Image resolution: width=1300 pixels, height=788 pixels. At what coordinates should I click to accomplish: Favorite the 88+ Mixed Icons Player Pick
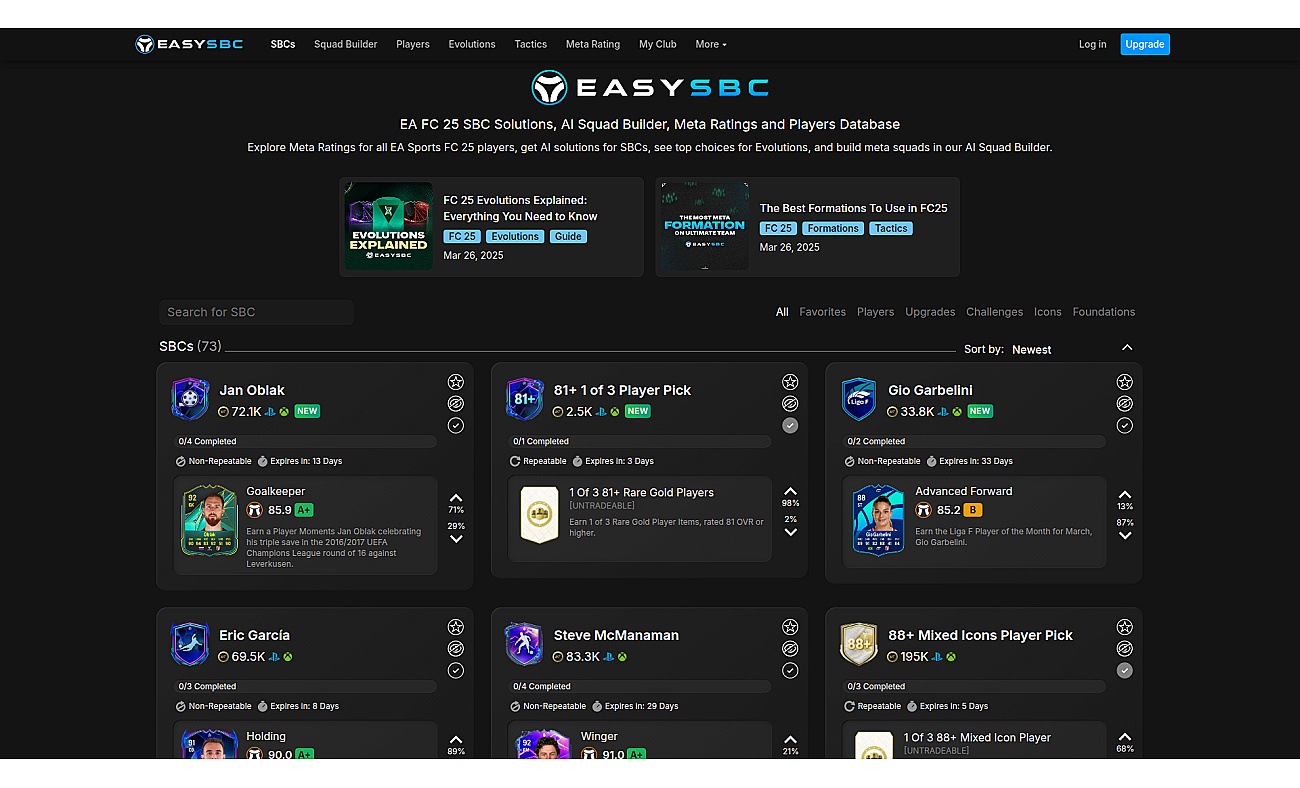(1125, 627)
